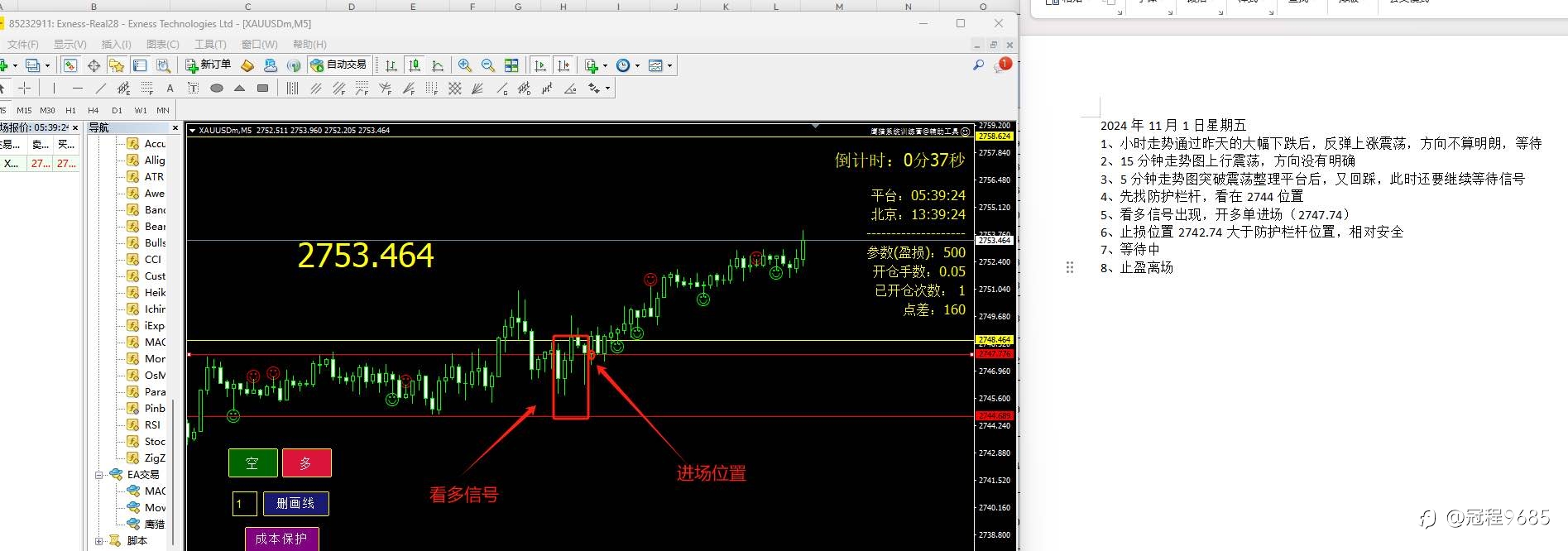Select the crosshair cursor tool
1568x551 pixels.
click(x=25, y=88)
